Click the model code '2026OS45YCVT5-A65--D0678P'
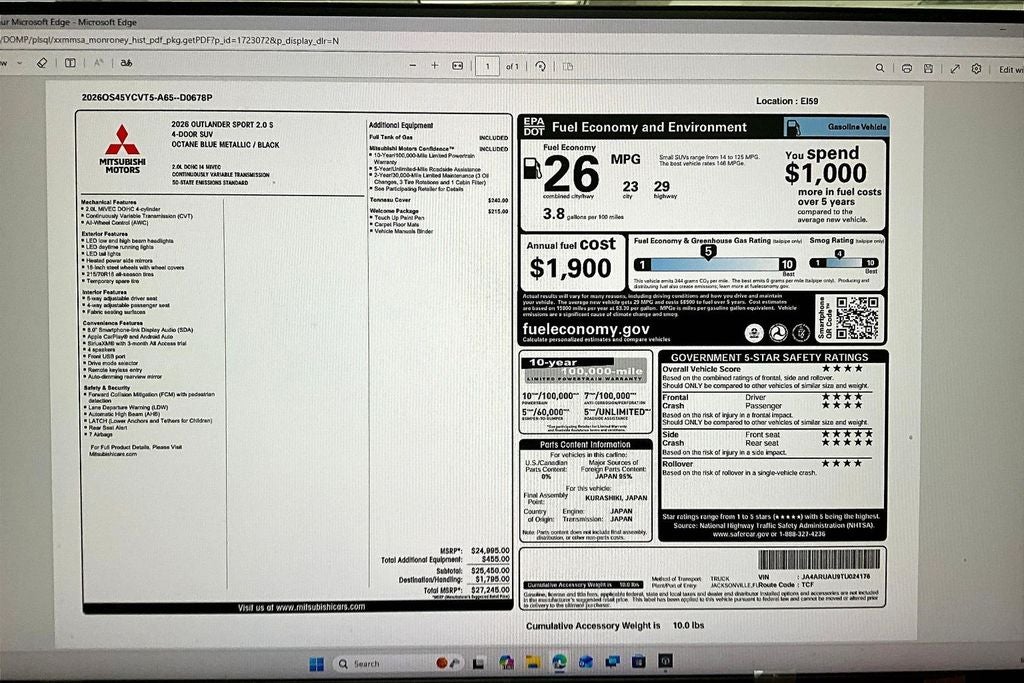The image size is (1024, 683). click(x=147, y=98)
